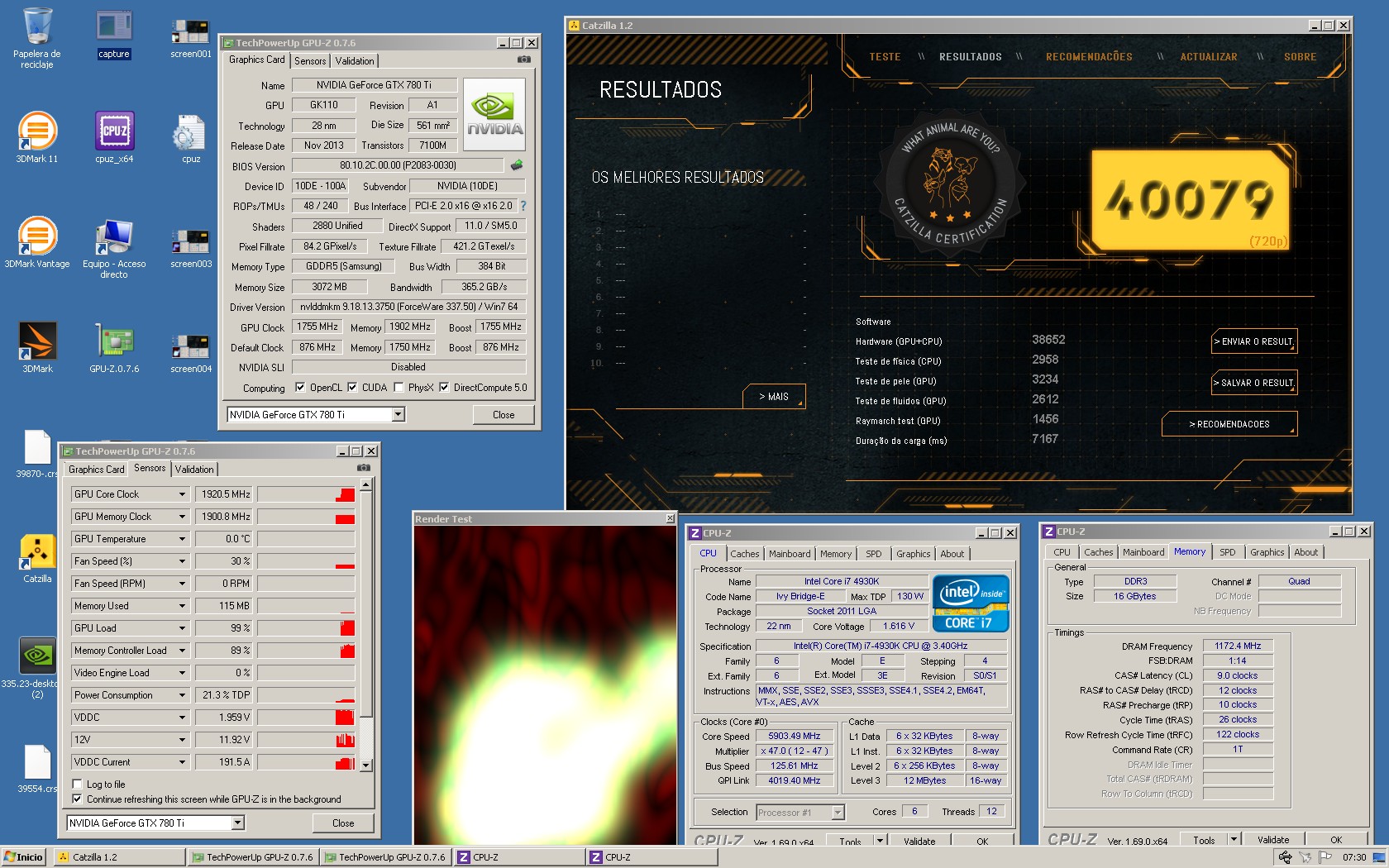Click the 12V sensor graph
This screenshot has width=1389, height=868.
[x=306, y=740]
